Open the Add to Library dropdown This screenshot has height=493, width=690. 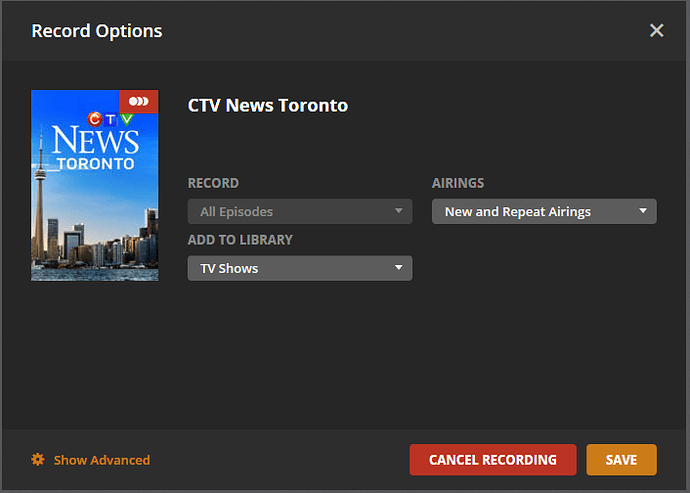pos(300,268)
